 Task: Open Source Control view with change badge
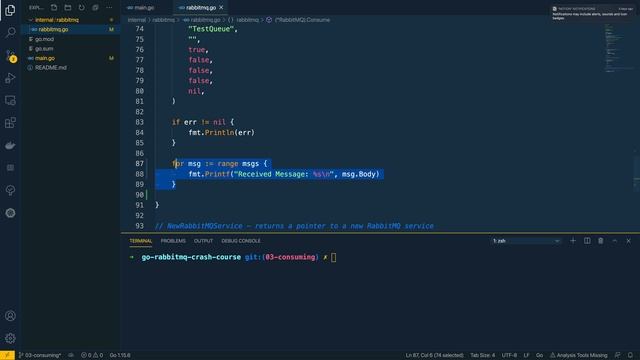click(10, 56)
